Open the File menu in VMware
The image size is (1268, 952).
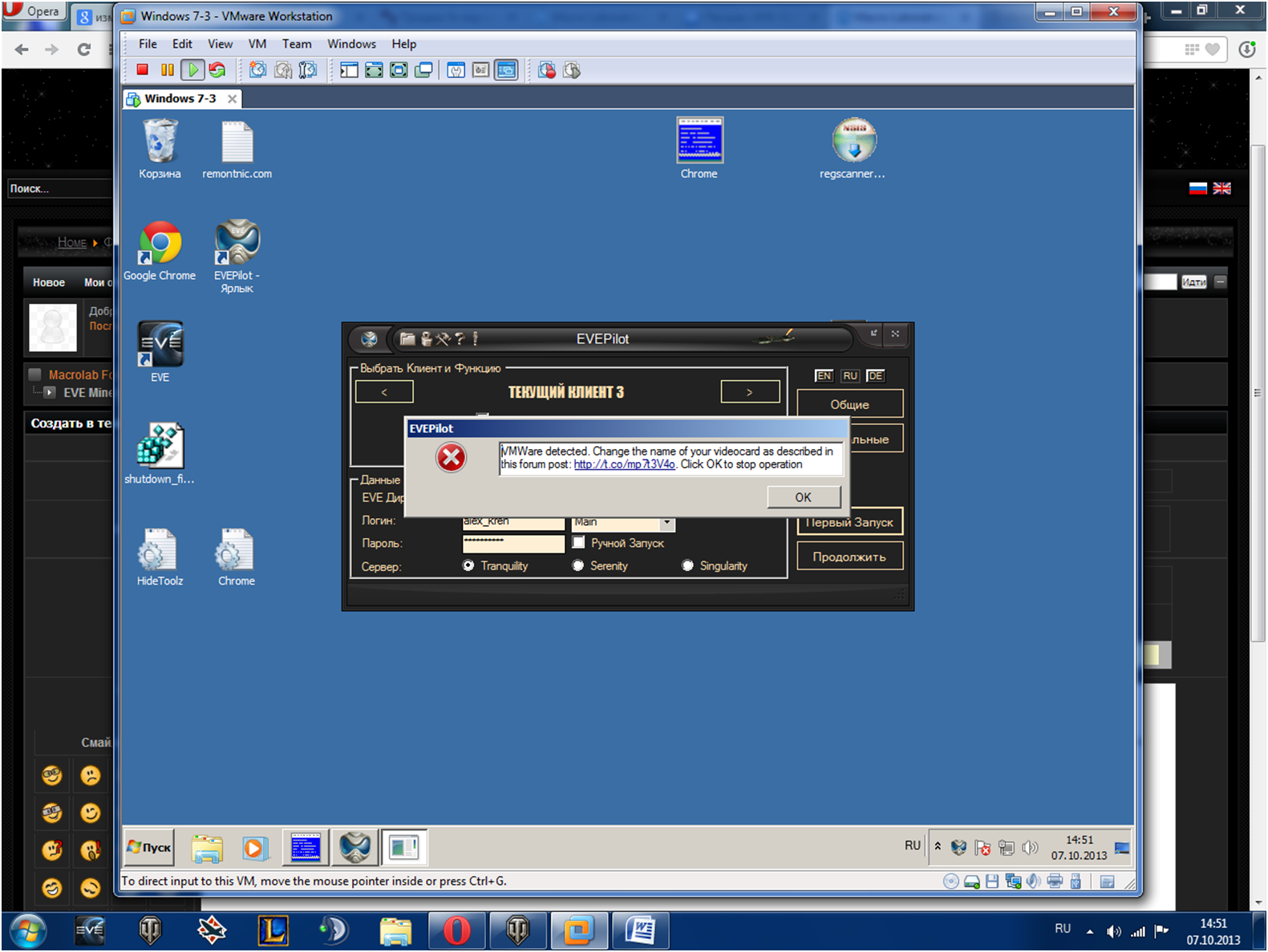[x=148, y=44]
